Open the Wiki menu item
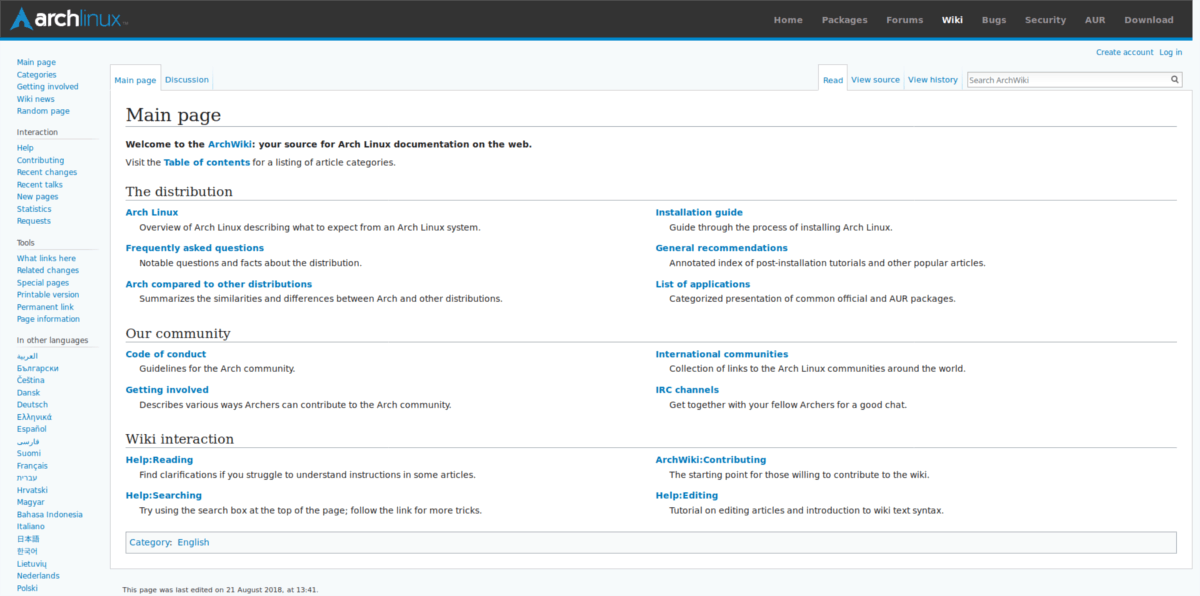The width and height of the screenshot is (1200, 596). pyautogui.click(x=952, y=19)
